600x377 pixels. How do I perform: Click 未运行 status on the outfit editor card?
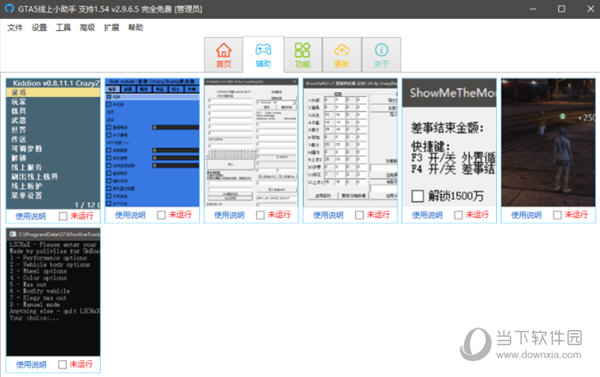(378, 215)
